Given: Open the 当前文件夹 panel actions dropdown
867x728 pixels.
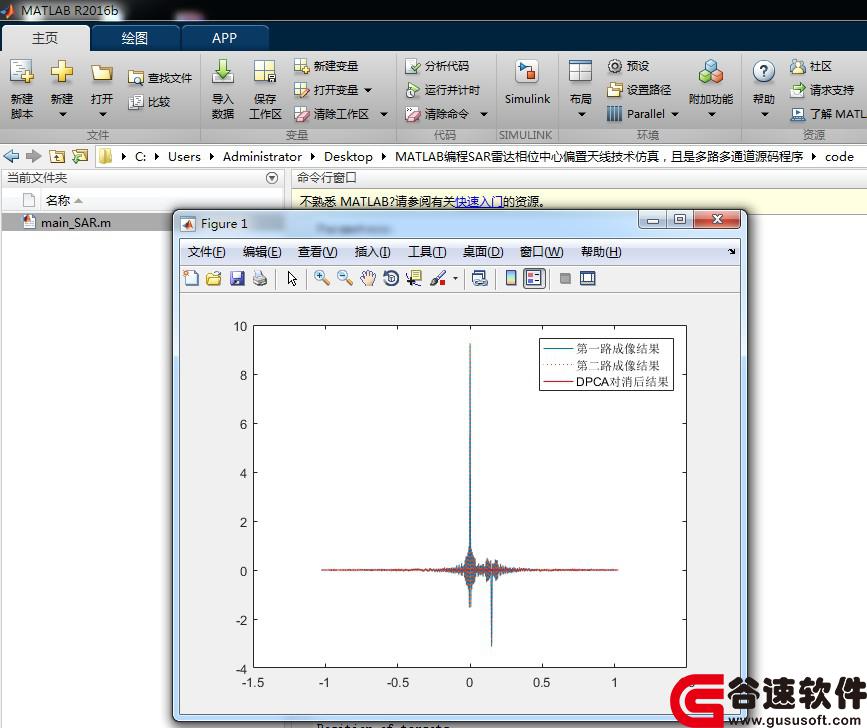Looking at the screenshot, I should (x=271, y=178).
